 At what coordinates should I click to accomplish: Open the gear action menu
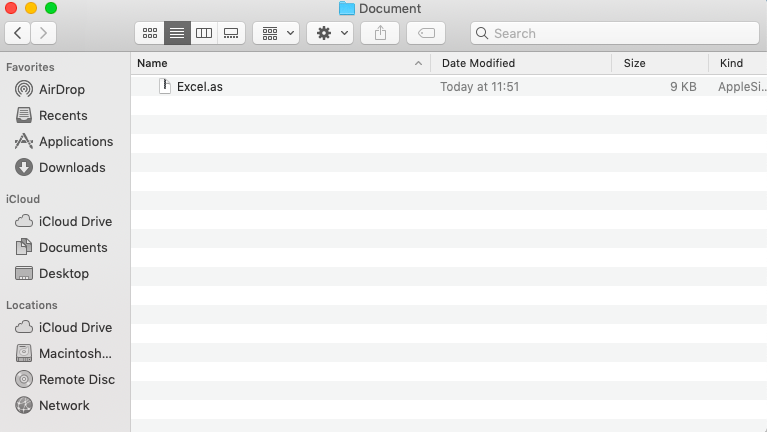[330, 33]
